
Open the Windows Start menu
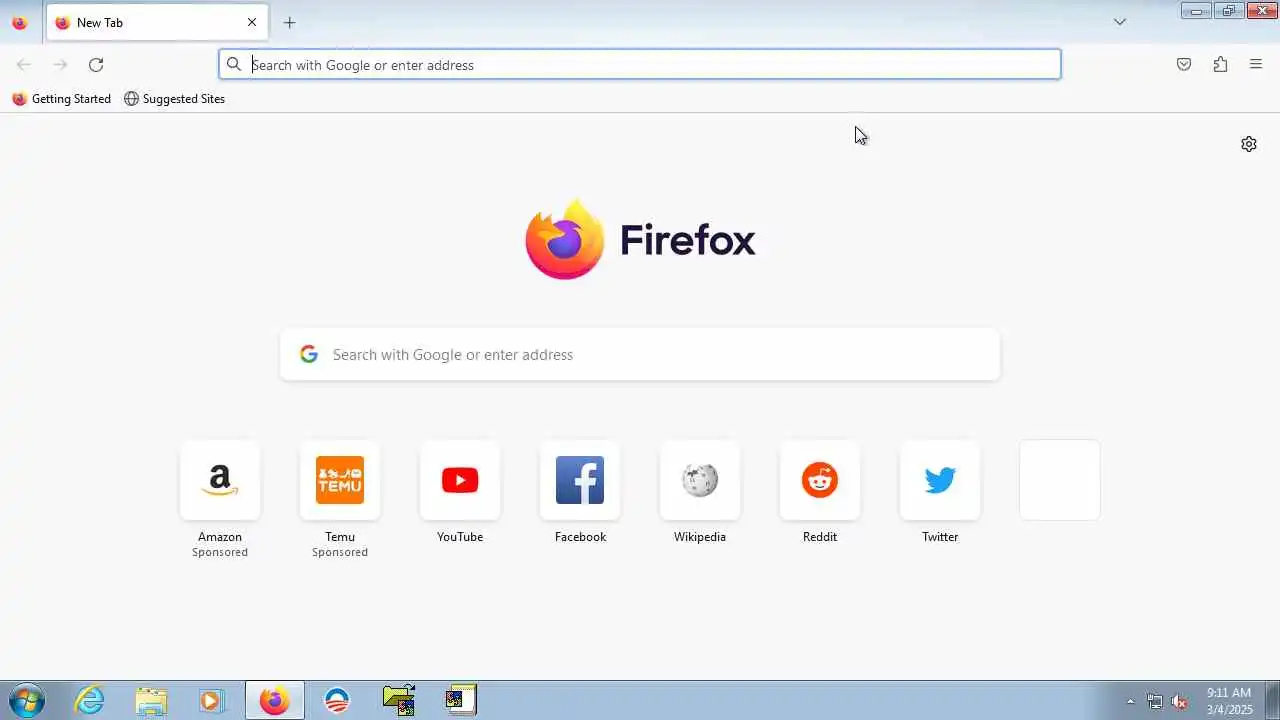click(x=26, y=700)
